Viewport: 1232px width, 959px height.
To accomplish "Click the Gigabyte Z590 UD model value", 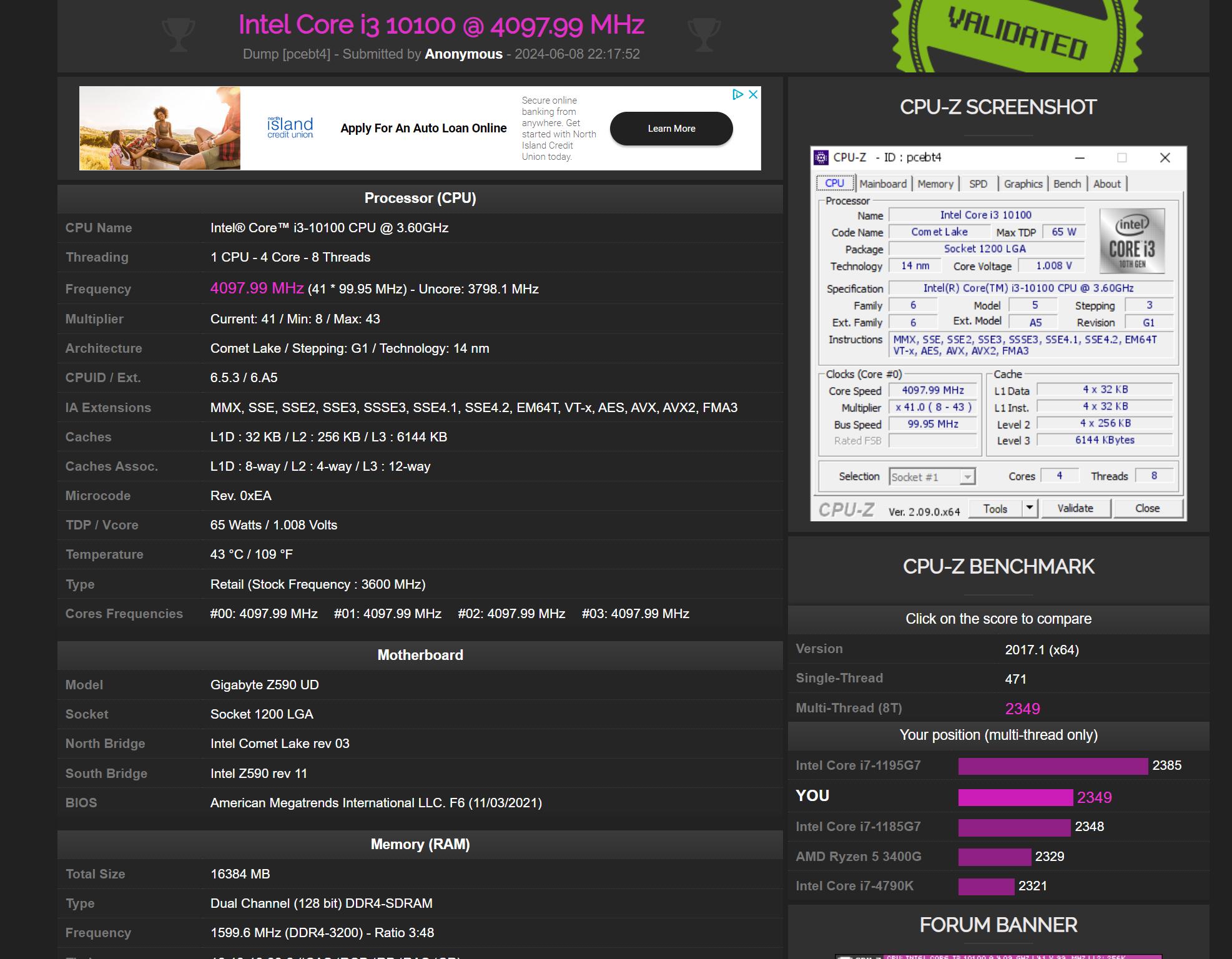I will [x=265, y=685].
